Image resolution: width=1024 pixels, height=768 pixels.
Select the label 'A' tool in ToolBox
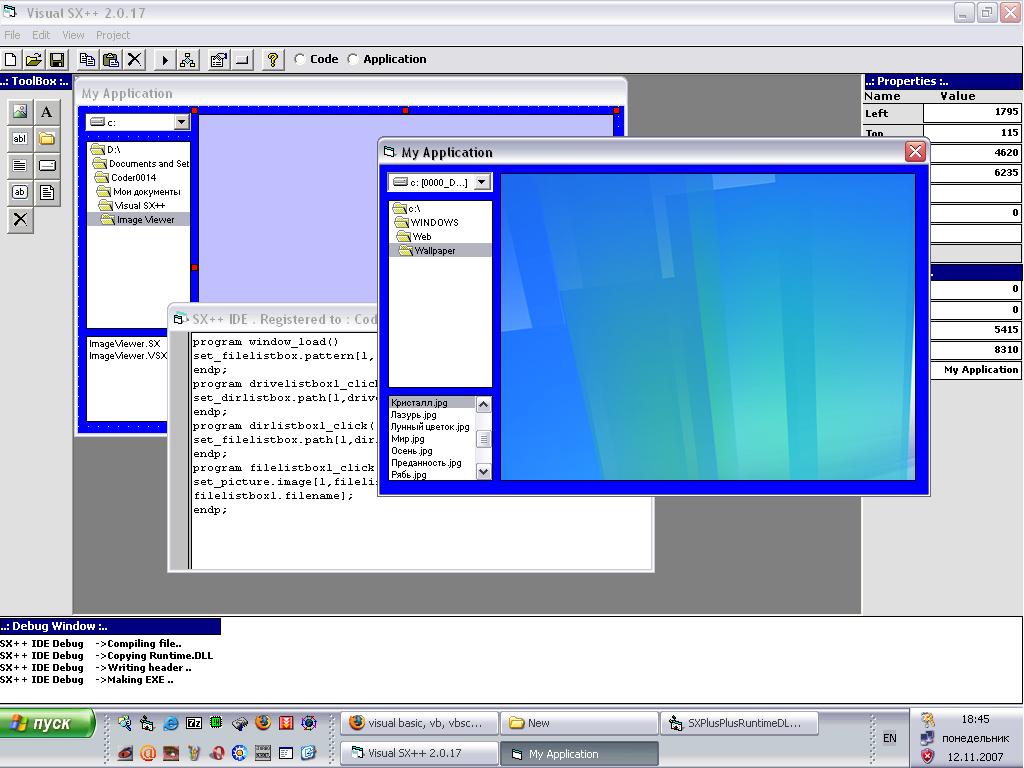(47, 112)
